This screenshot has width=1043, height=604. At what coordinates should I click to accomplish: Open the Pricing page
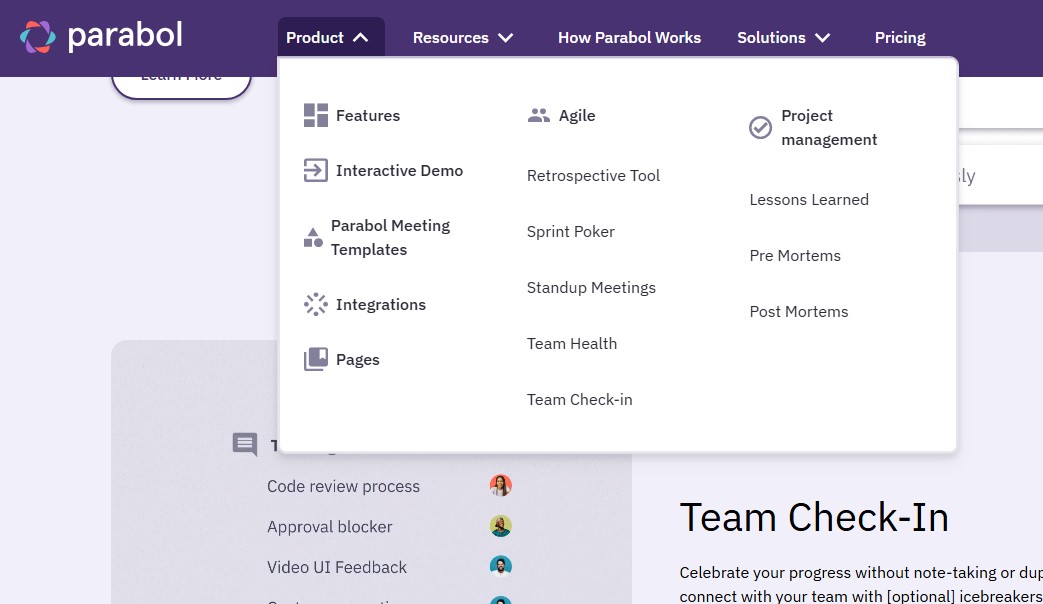(x=900, y=37)
